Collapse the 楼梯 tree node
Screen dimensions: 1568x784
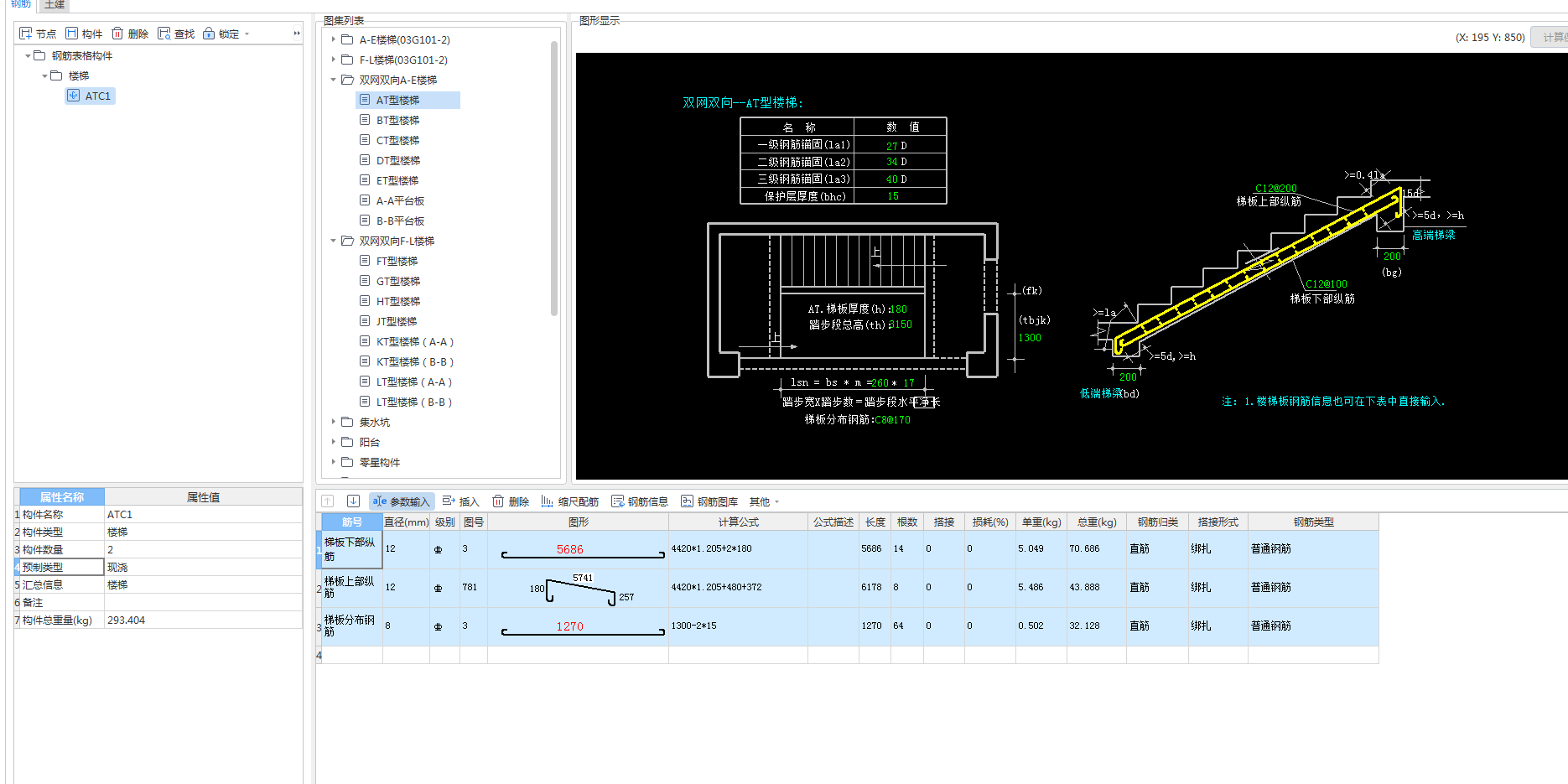click(x=44, y=76)
